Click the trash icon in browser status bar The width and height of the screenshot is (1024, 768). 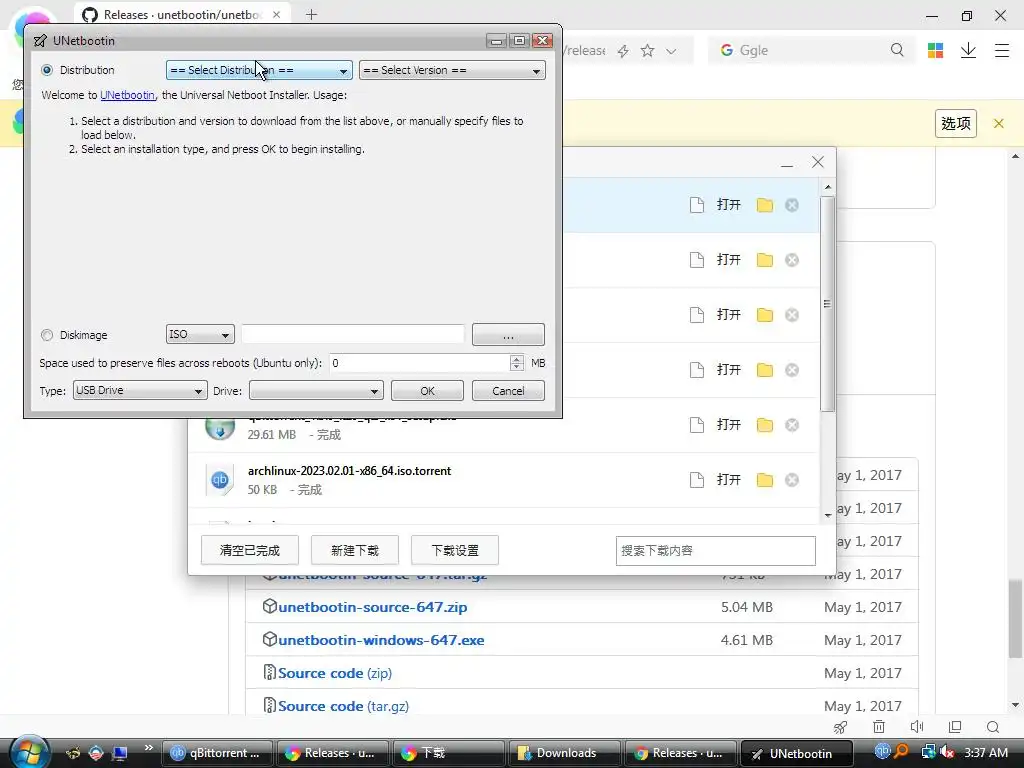[879, 727]
